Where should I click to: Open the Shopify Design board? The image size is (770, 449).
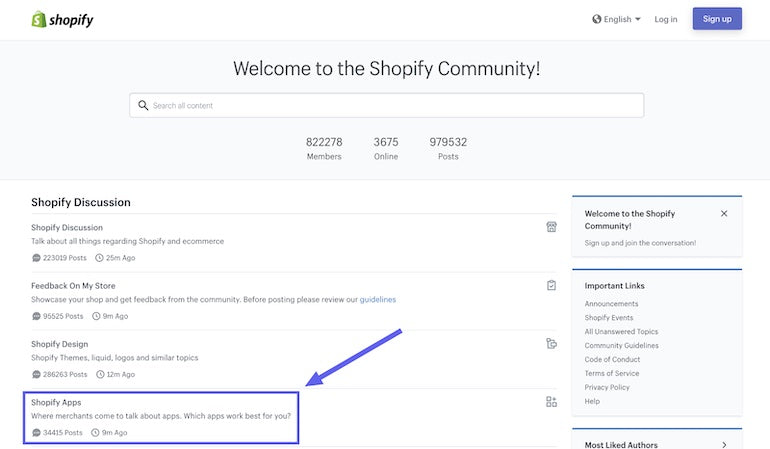tap(59, 344)
